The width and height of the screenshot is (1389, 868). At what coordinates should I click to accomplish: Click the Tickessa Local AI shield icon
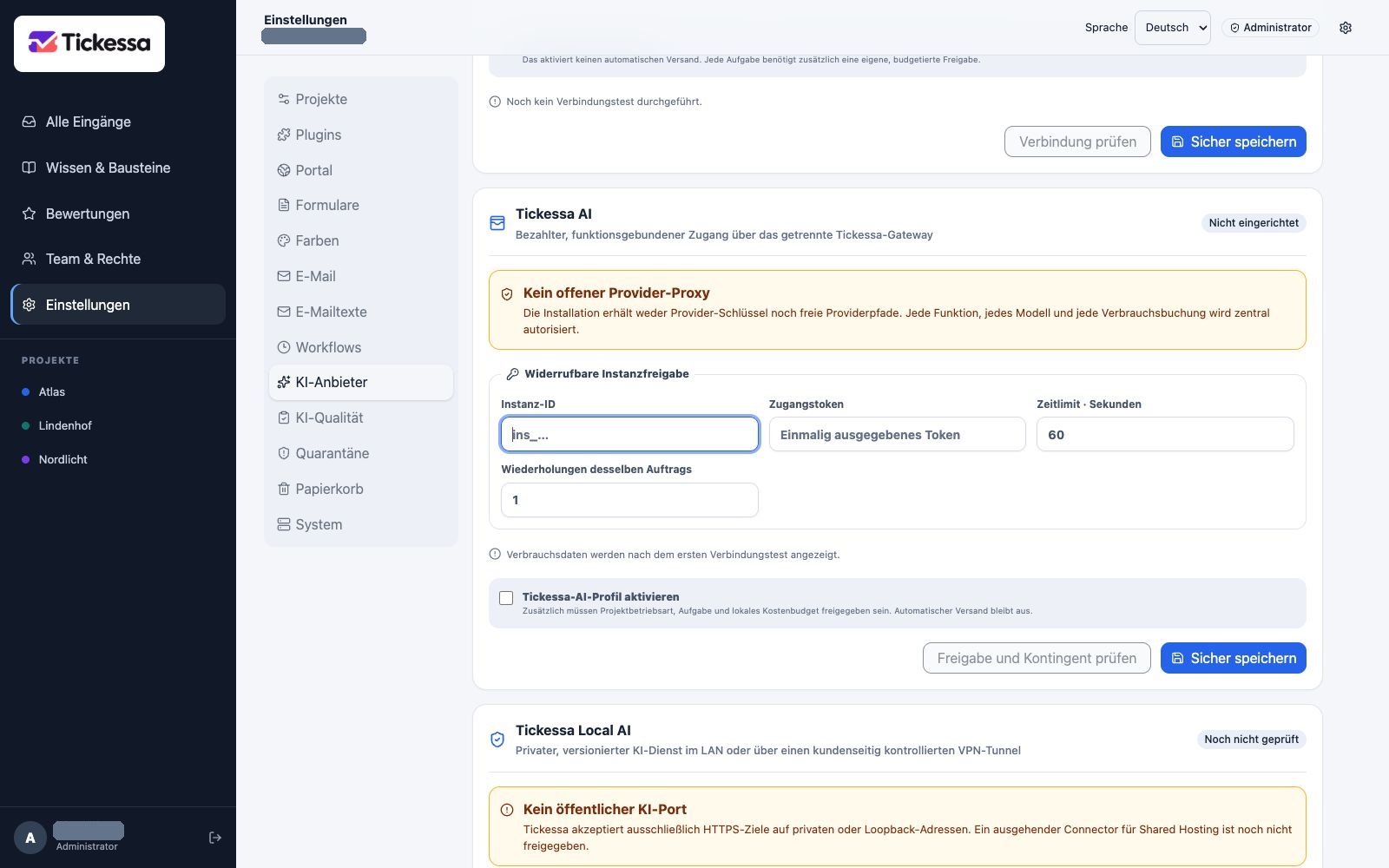tap(497, 740)
